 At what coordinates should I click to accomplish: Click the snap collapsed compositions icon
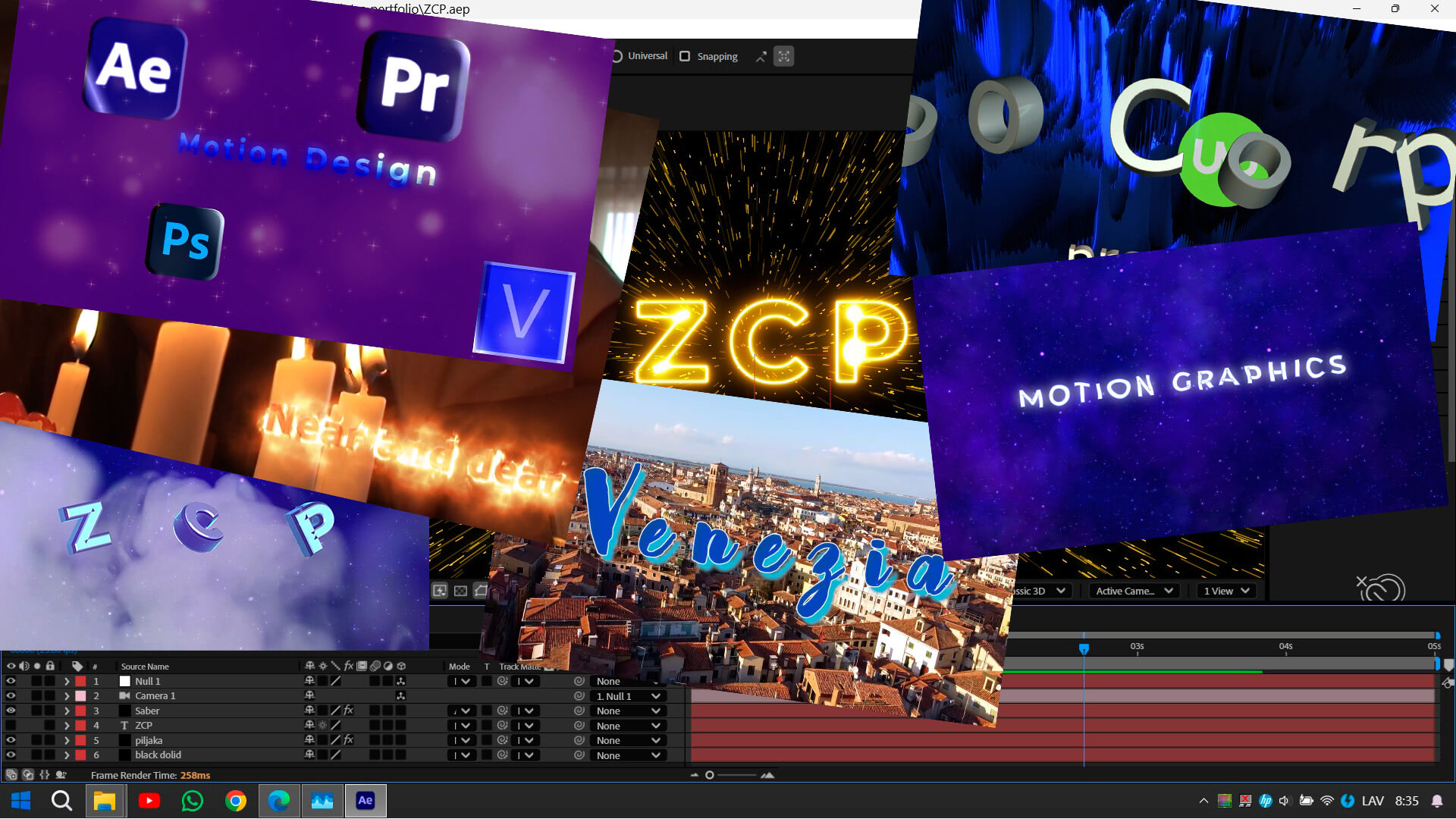[761, 56]
